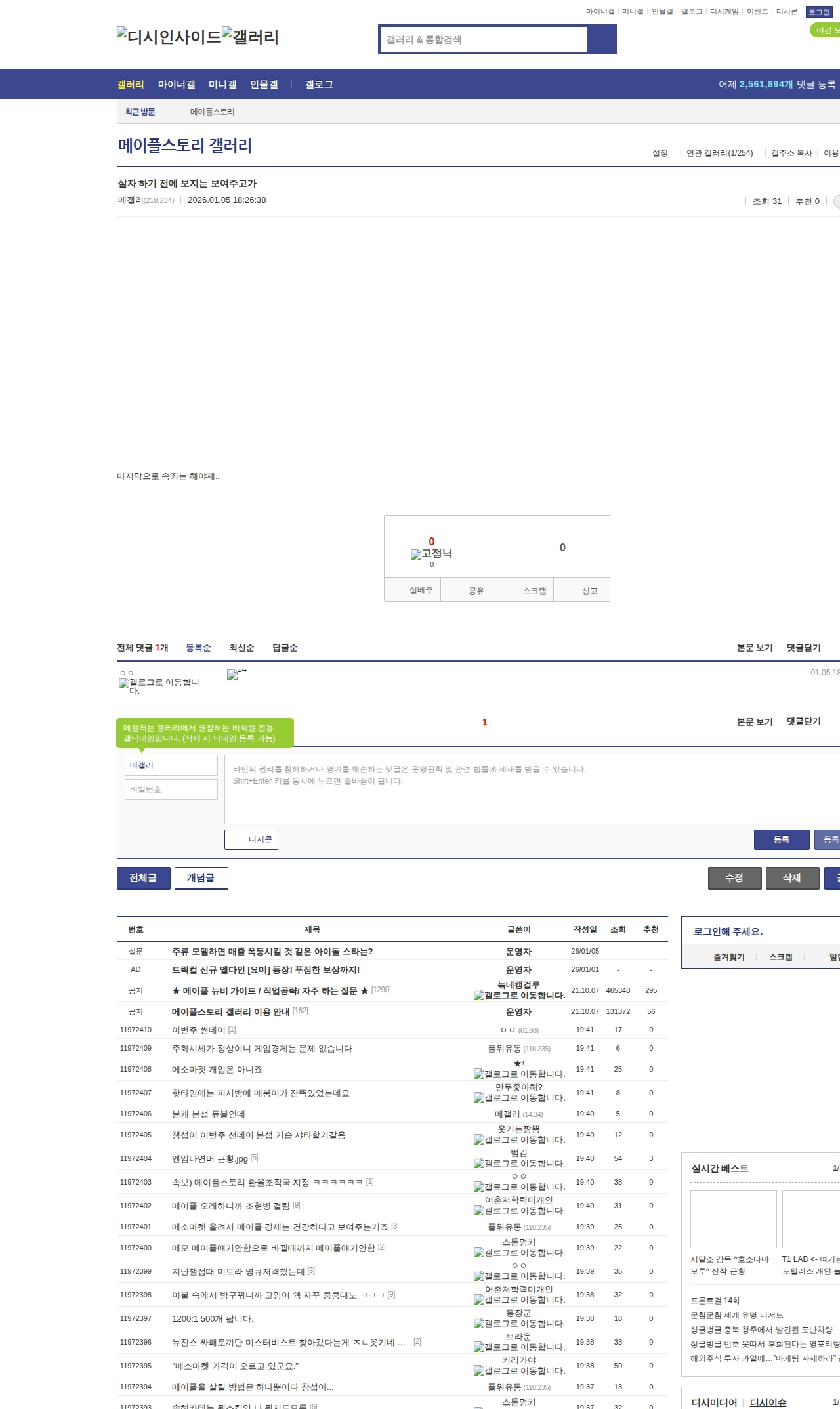Click the 갤러리 logo next to 디시인사이드
Screen dimensions: 840x1409
(251, 36)
